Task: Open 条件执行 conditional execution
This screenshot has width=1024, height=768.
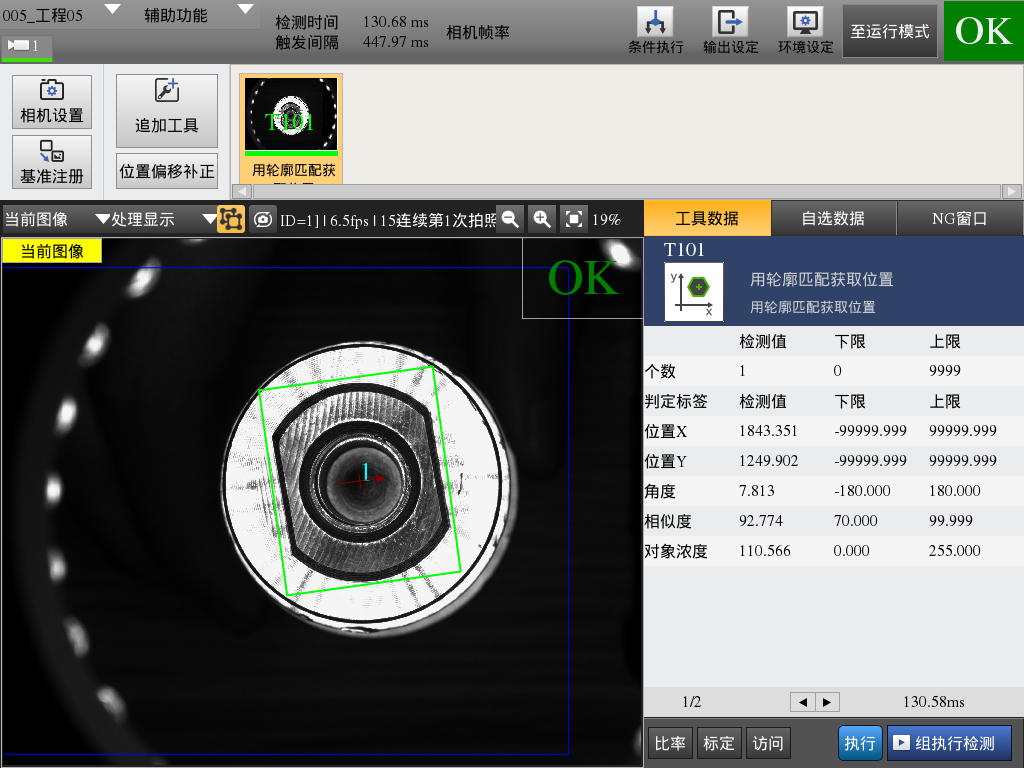Action: (655, 30)
